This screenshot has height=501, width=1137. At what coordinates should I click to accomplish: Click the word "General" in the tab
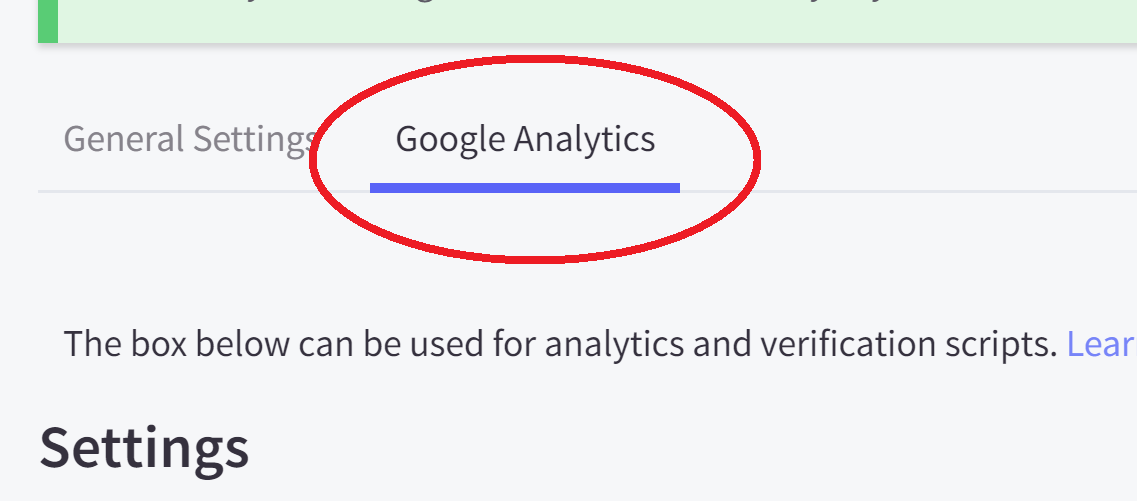(x=123, y=139)
